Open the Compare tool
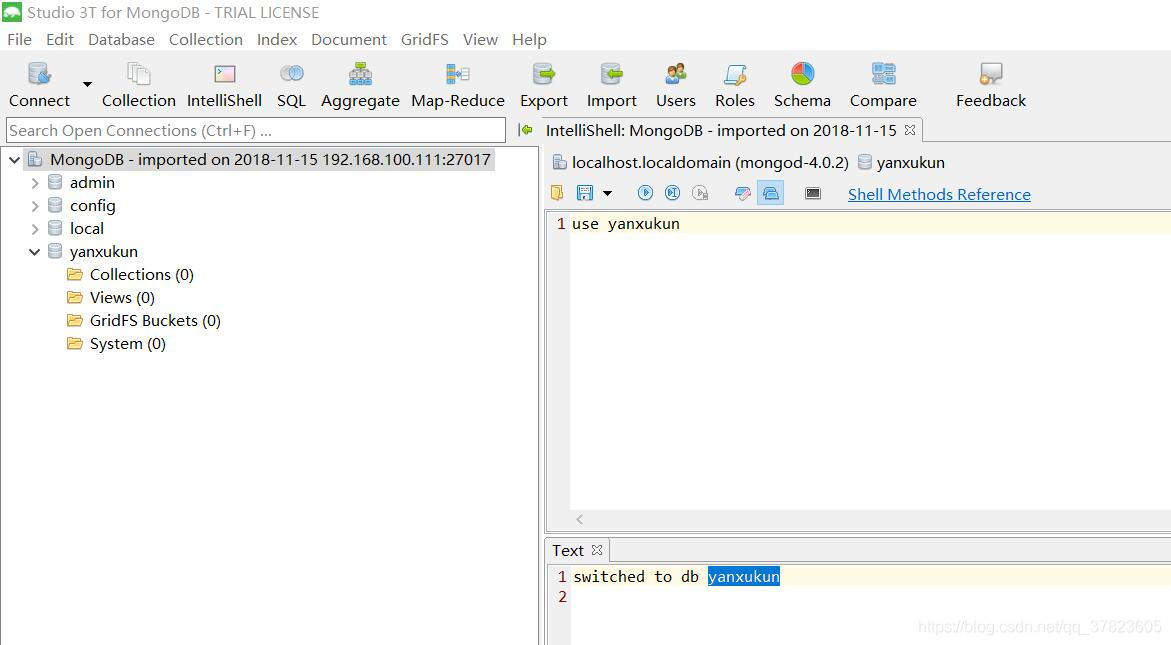 pos(883,86)
